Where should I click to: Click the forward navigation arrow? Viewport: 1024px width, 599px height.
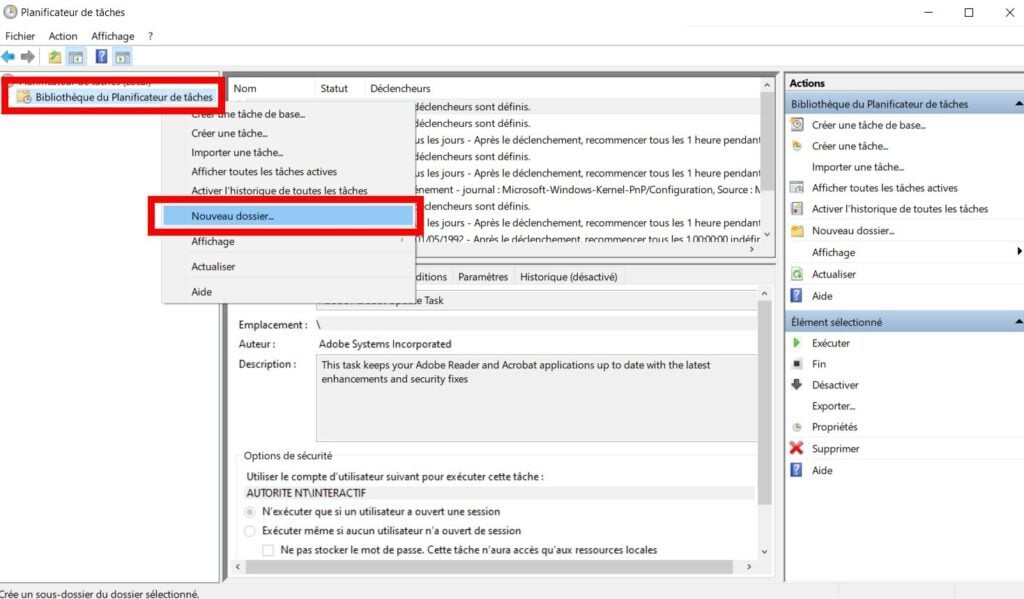pos(28,57)
